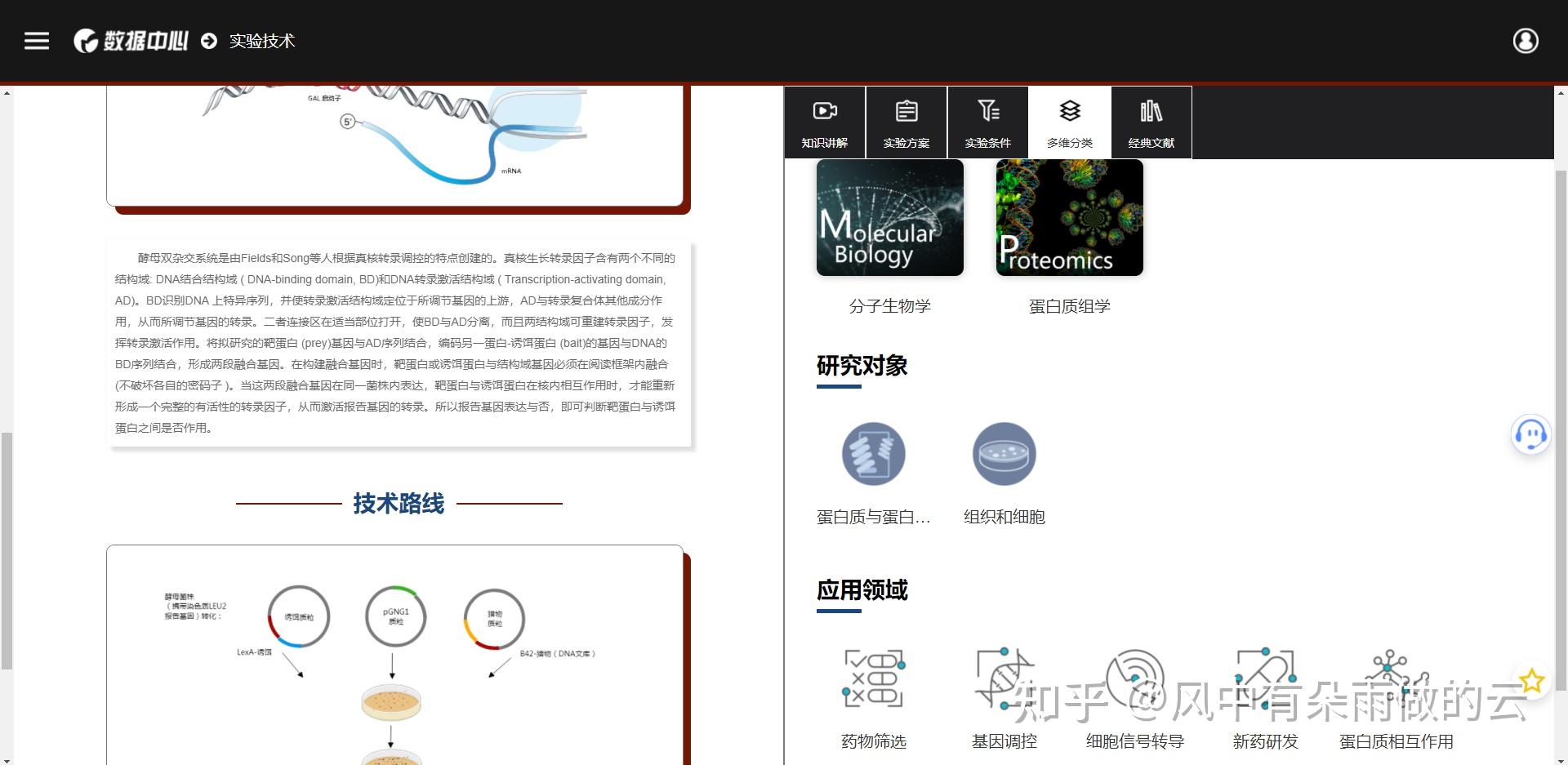Select the 实验方案 clipboard icon
The height and width of the screenshot is (765, 1568).
(x=905, y=122)
